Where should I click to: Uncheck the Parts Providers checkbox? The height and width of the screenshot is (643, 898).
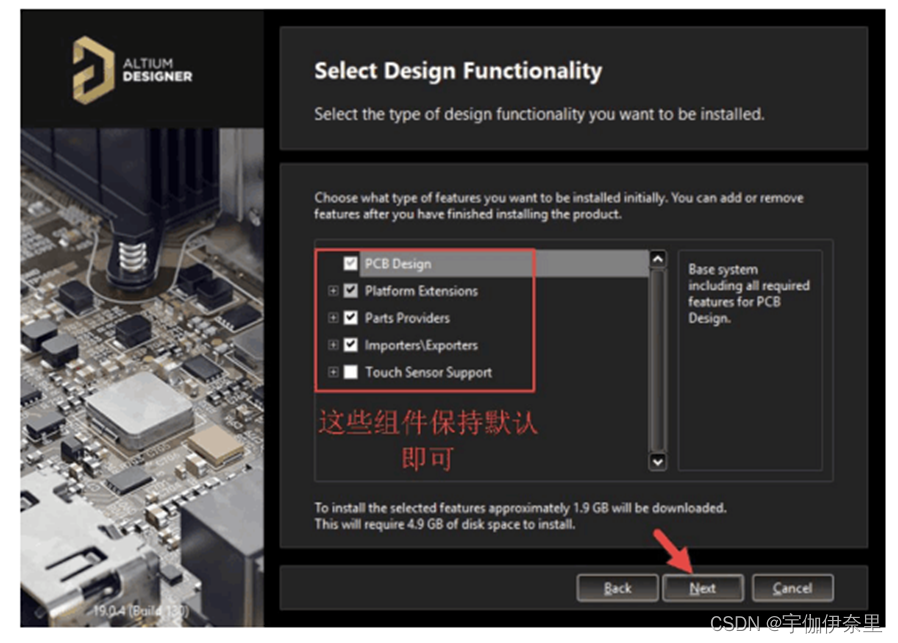click(350, 317)
